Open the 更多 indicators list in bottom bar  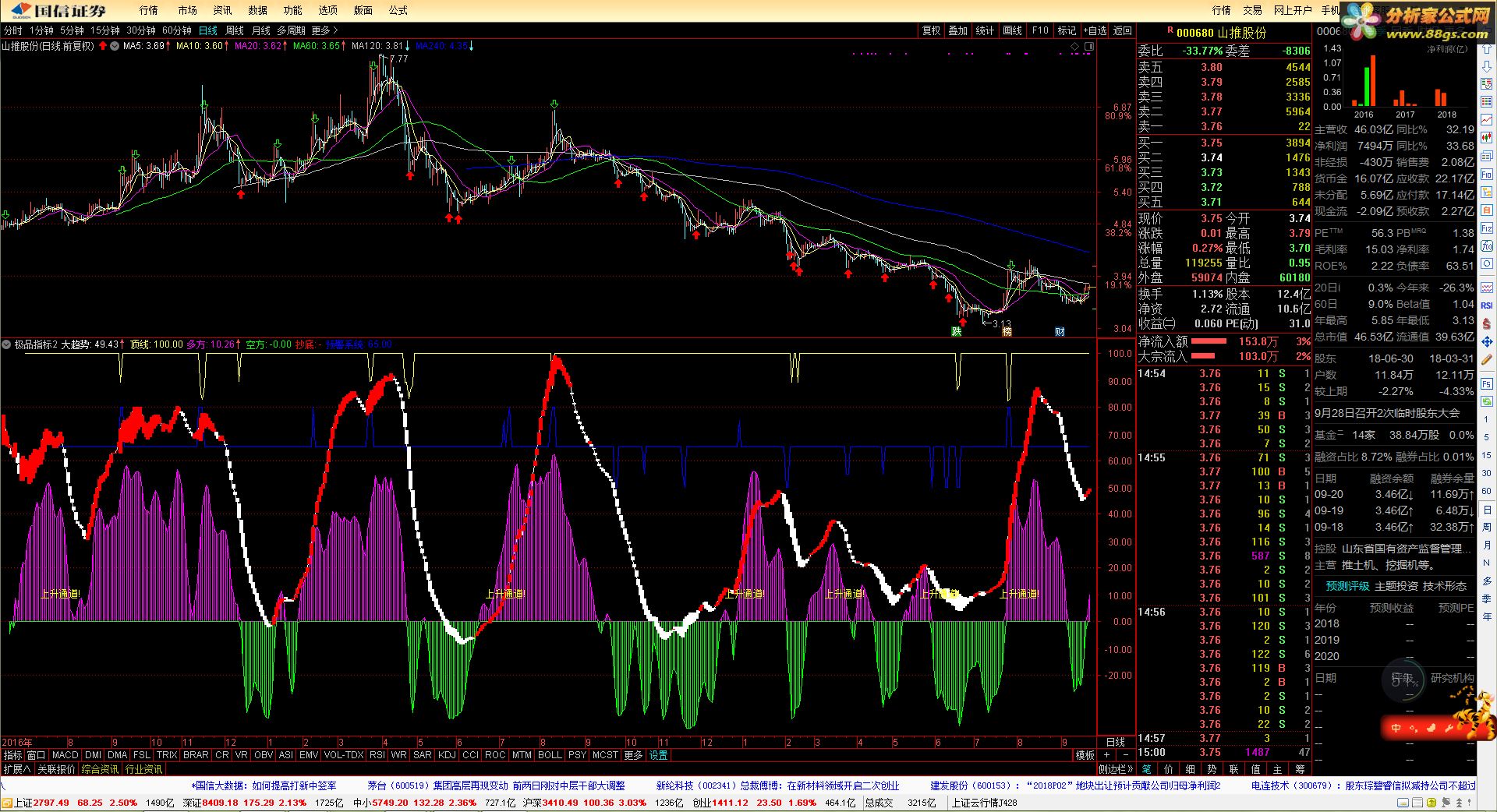[633, 755]
